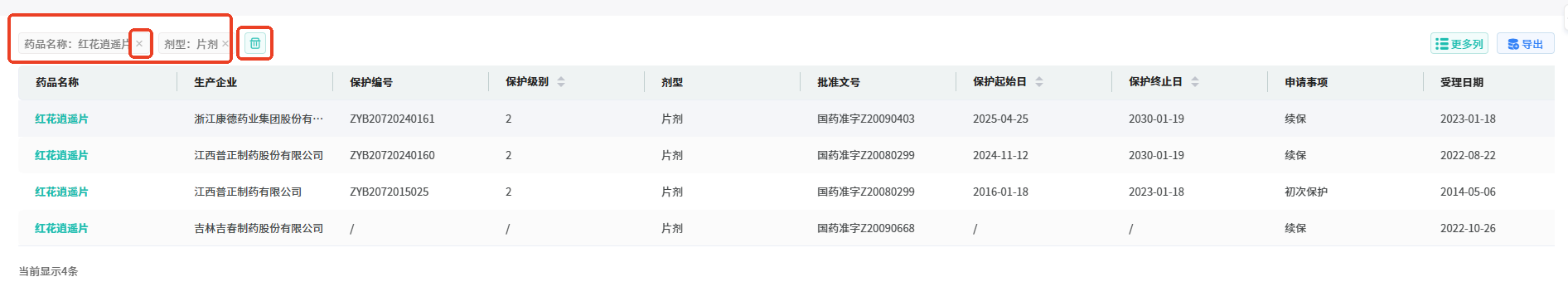Click the 批准文号 column header
The width and height of the screenshot is (1568, 306).
point(839,82)
